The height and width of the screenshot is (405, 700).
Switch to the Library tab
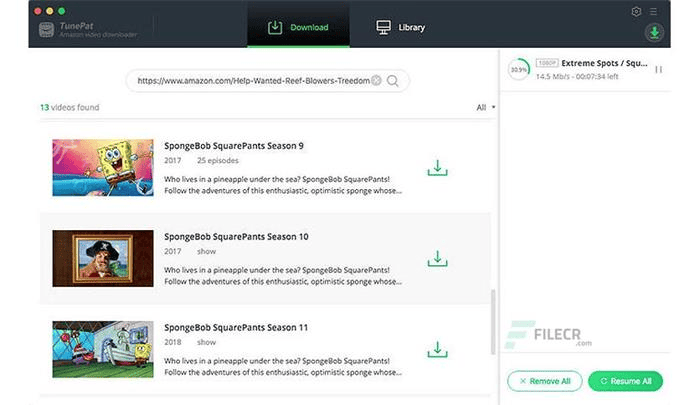pos(400,27)
